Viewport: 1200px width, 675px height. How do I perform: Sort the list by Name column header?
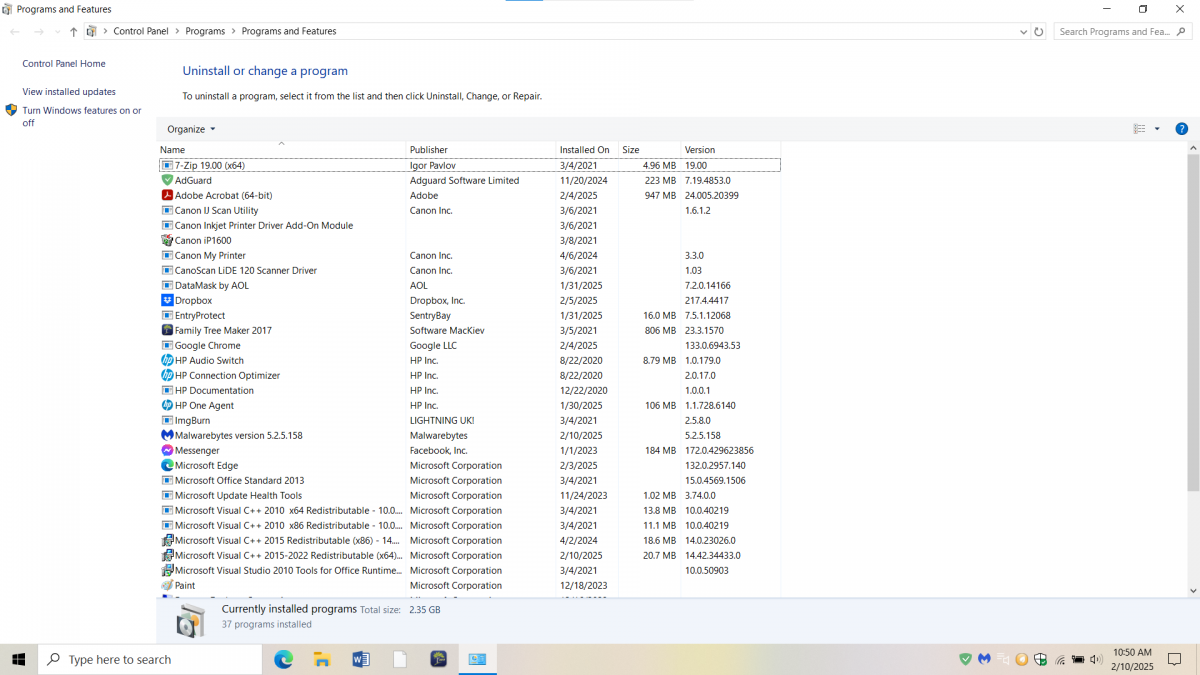[x=281, y=149]
